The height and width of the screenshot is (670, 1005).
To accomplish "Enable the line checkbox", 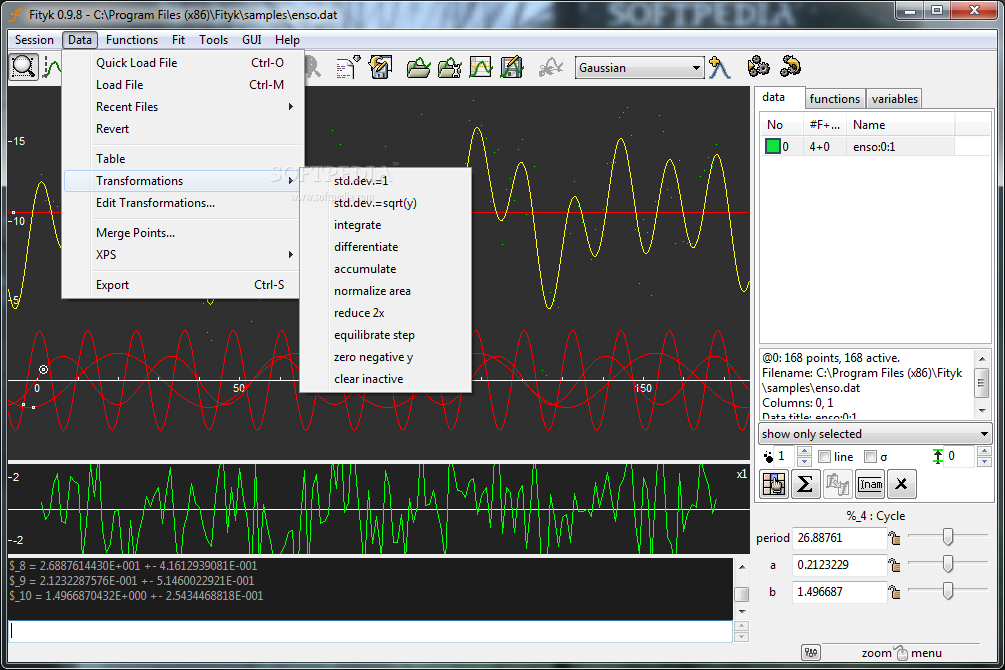I will tap(825, 456).
